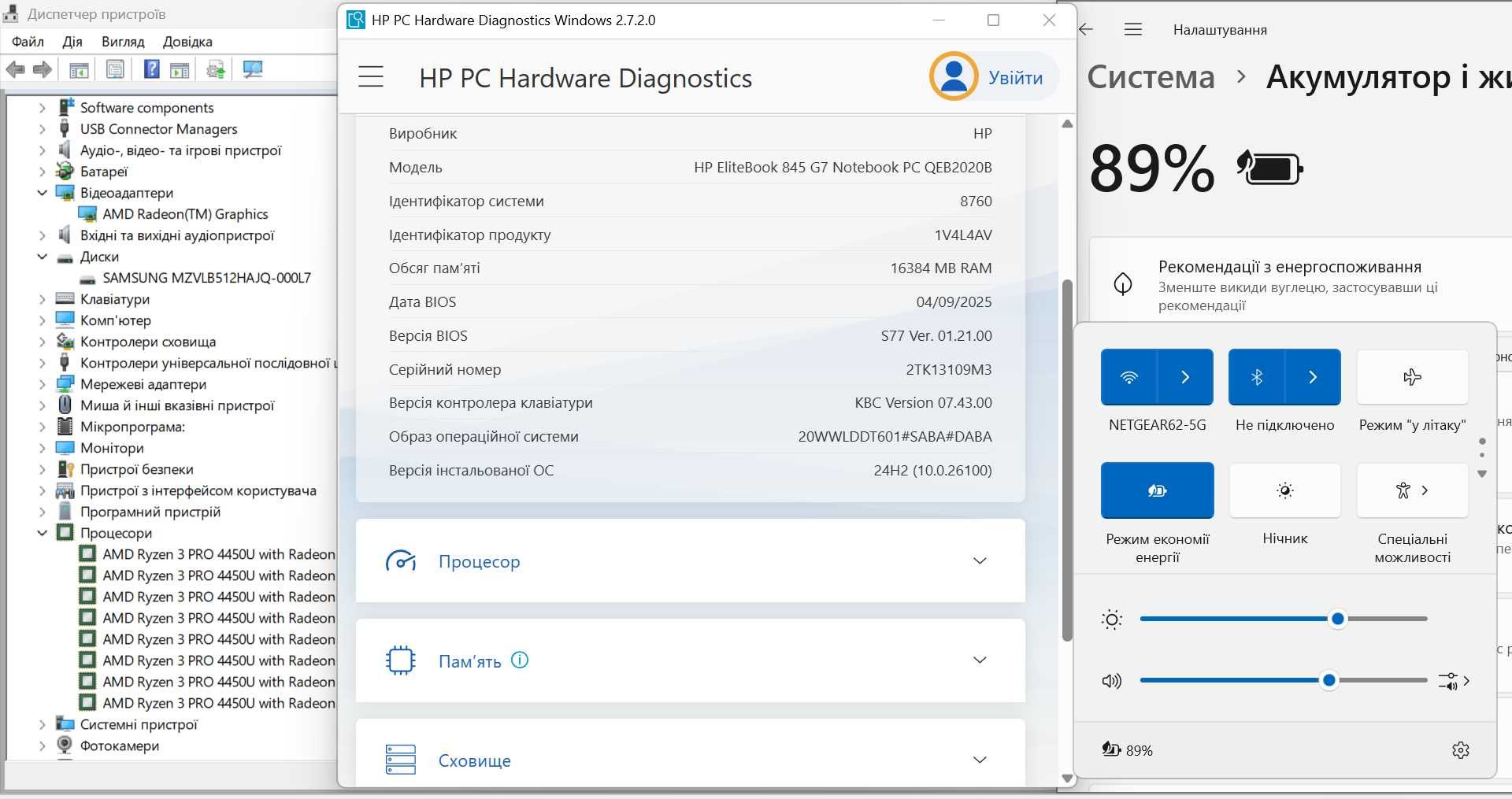Screen dimensions: 1512x799
Task: Click Back arrow in Device Manager toolbar
Action: pos(15,69)
